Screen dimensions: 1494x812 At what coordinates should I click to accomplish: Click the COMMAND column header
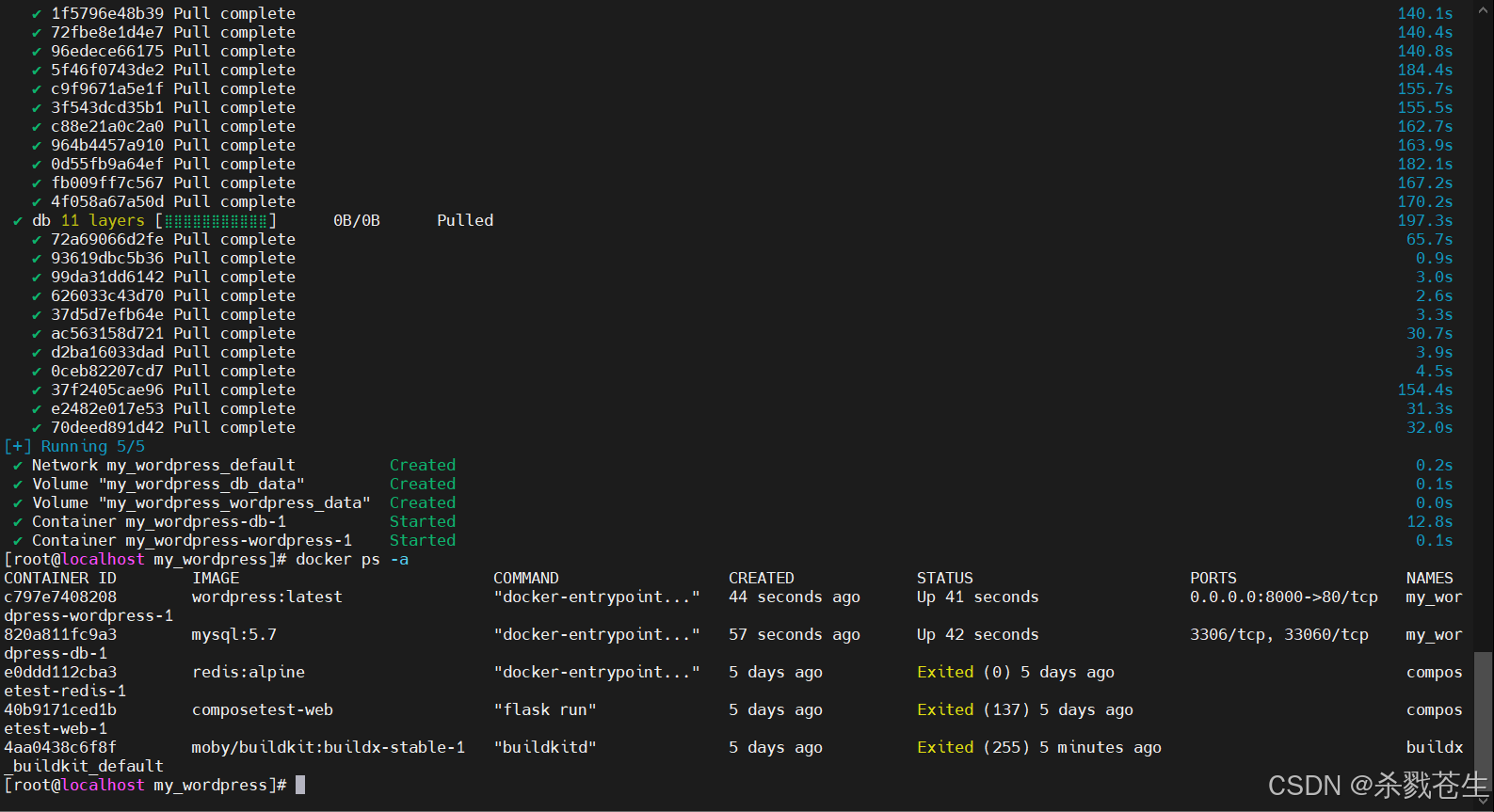(526, 578)
